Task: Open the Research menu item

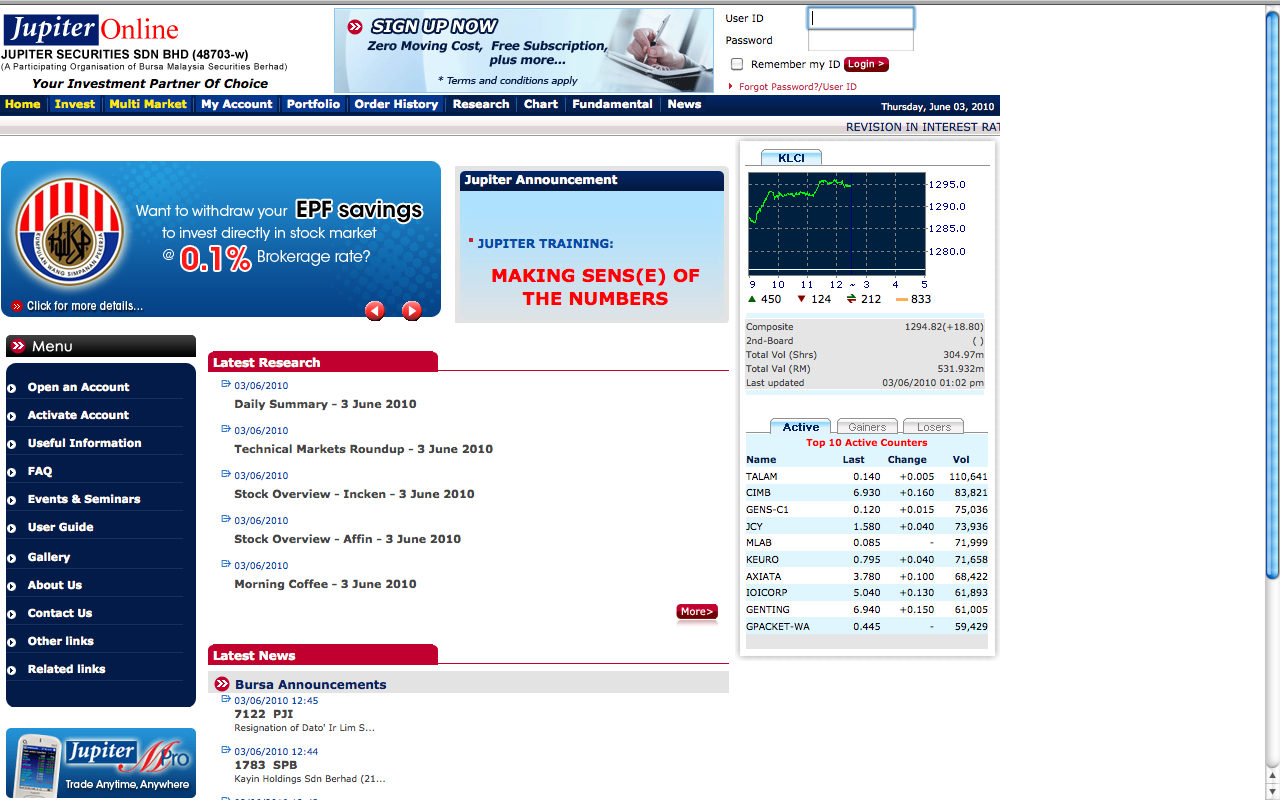Action: (481, 104)
